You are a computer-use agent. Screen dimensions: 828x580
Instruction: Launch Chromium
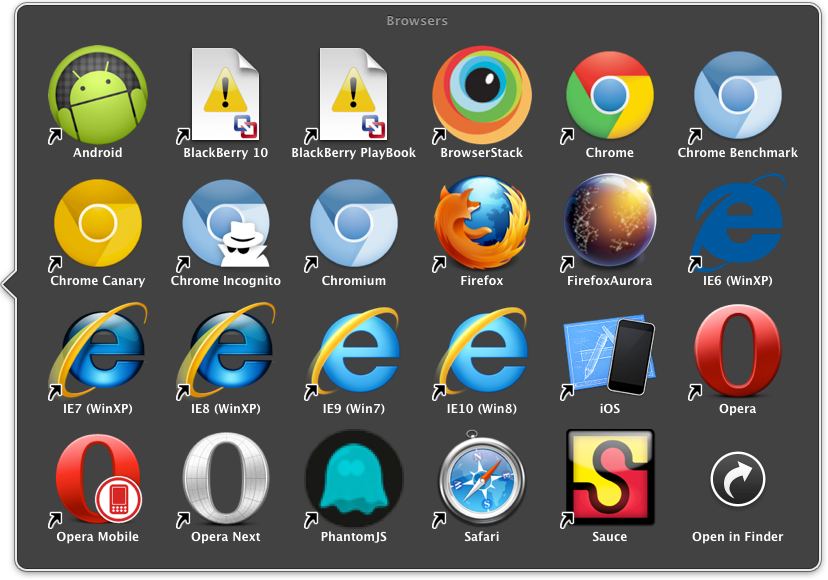click(352, 224)
